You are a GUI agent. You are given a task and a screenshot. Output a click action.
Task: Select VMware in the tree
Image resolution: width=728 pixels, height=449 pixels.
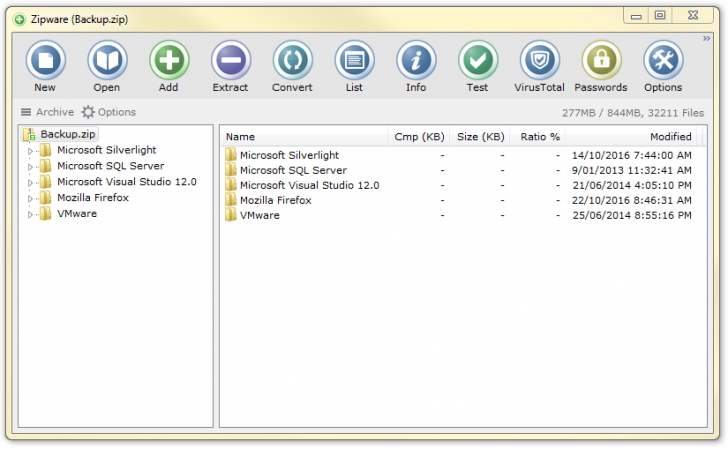click(x=77, y=214)
